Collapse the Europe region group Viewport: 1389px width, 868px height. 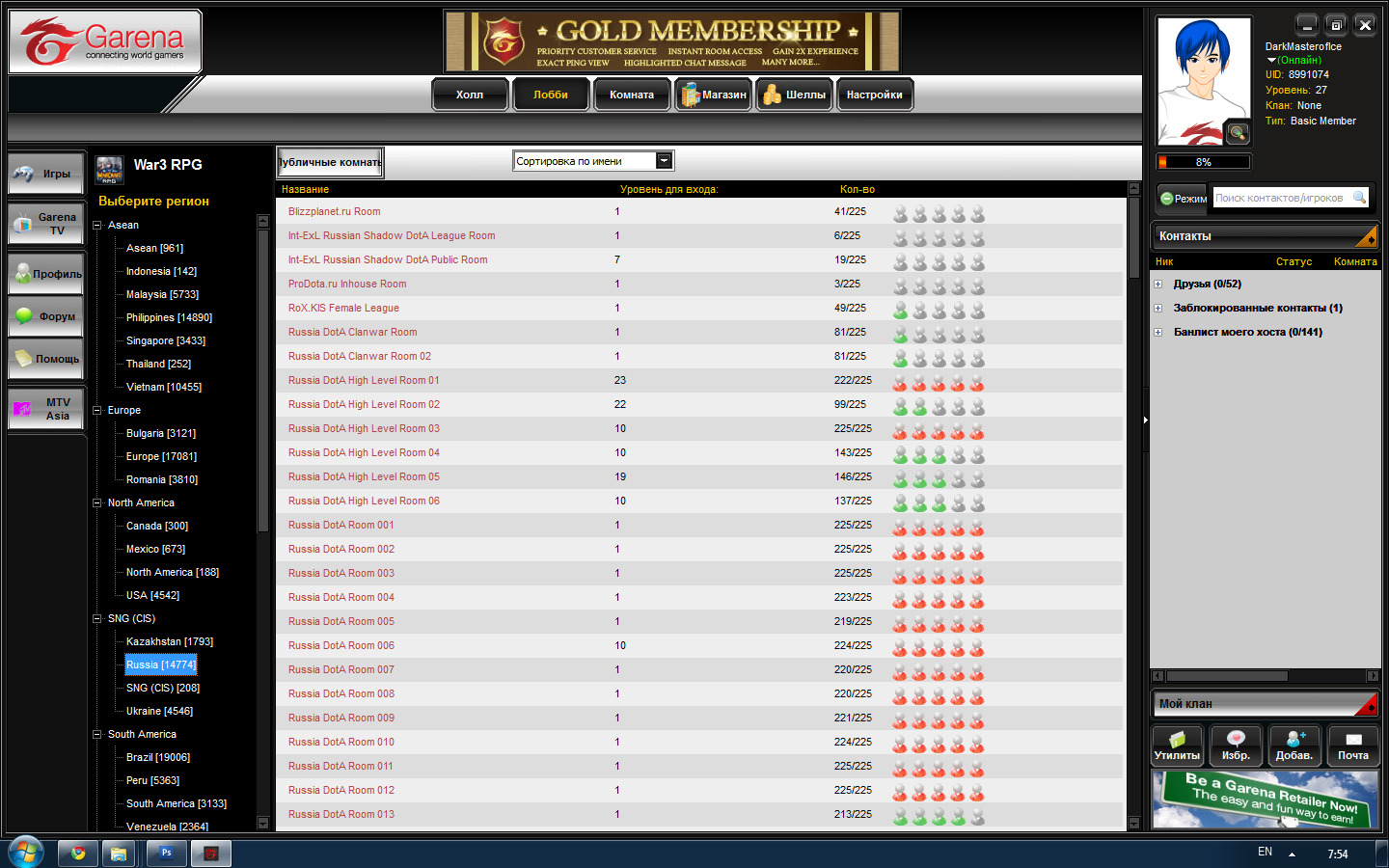[97, 411]
